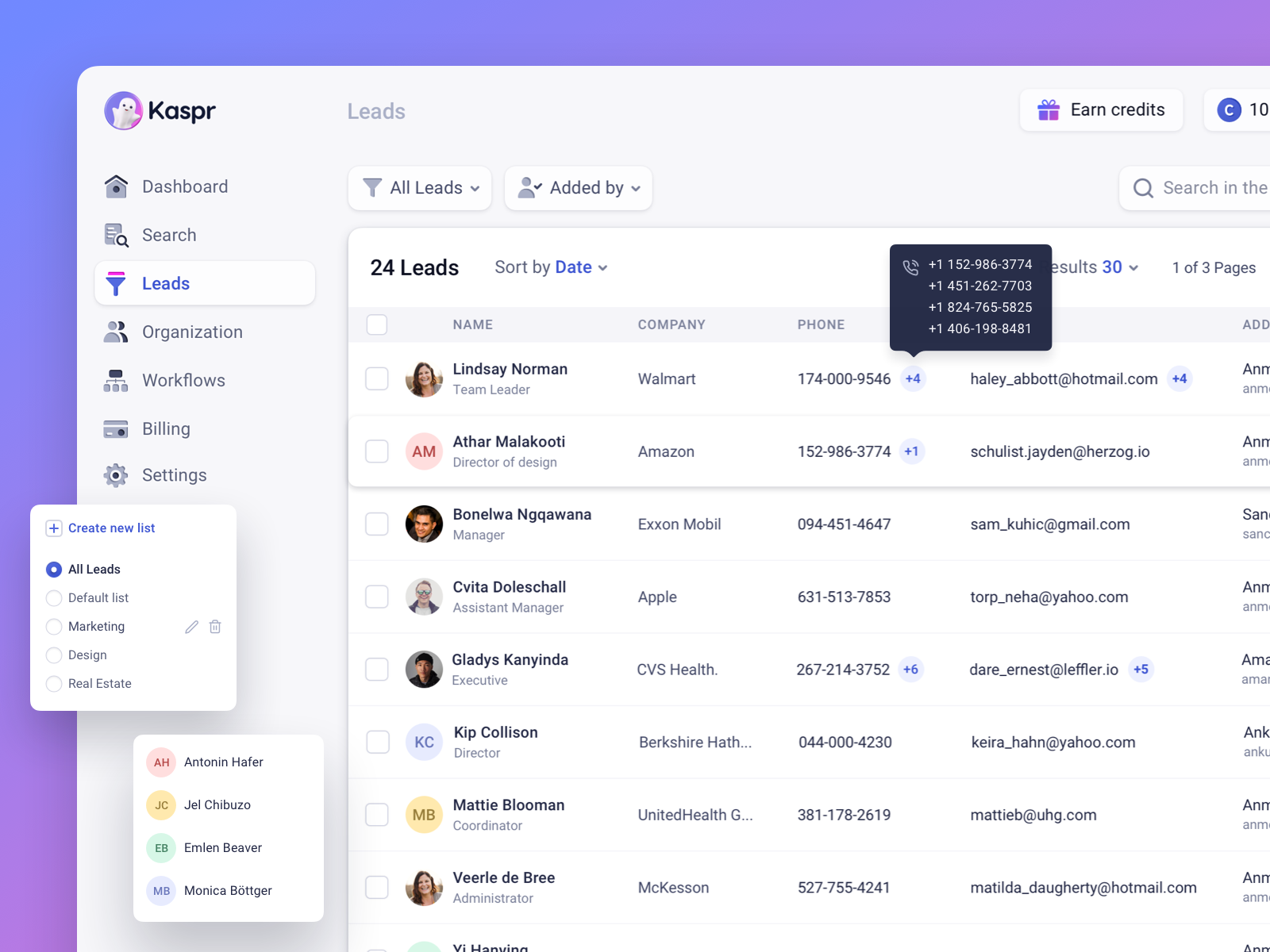1270x952 pixels.
Task: Click the Leads funnel icon
Action: pos(116,283)
